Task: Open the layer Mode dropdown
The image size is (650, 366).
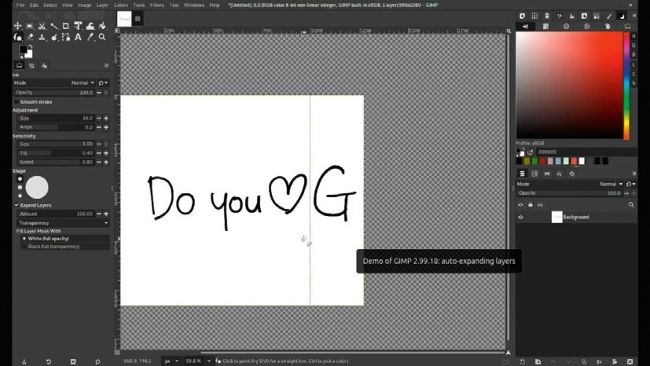Action: pyautogui.click(x=570, y=184)
